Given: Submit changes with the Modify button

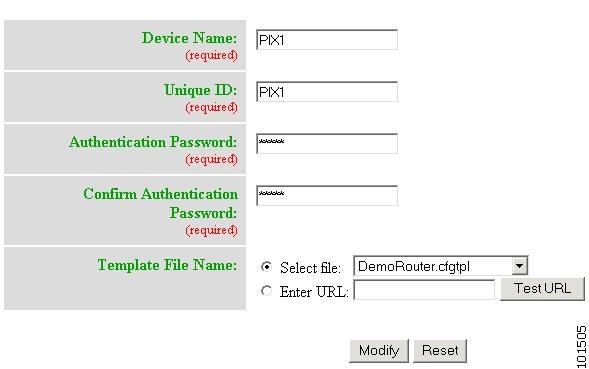Looking at the screenshot, I should tap(379, 351).
